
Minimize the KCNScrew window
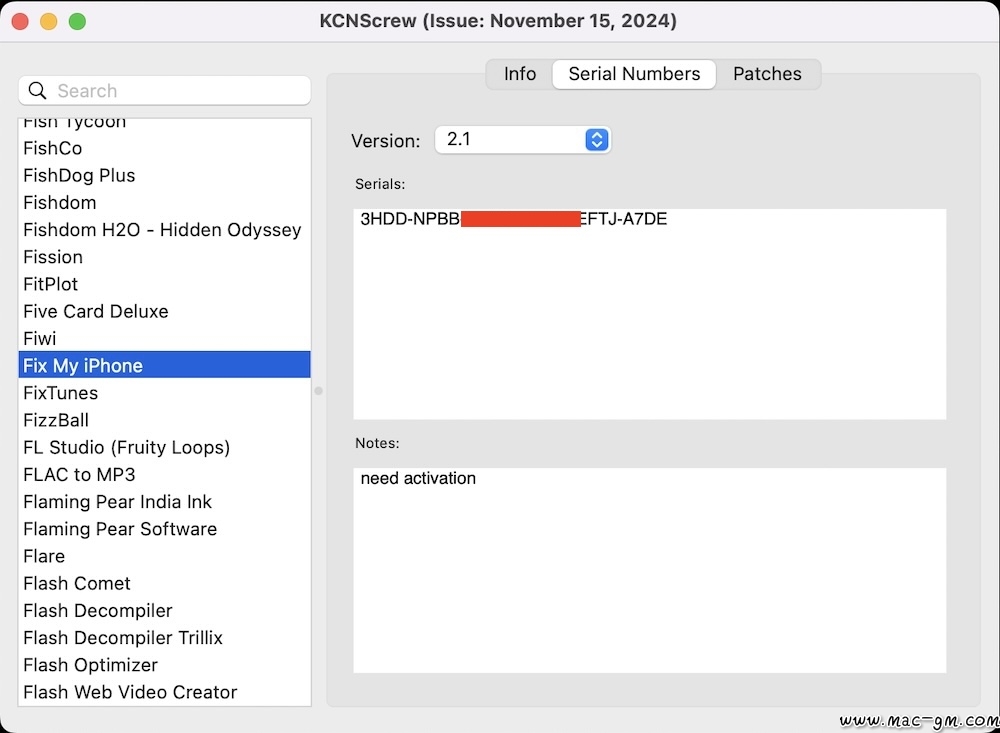49,21
